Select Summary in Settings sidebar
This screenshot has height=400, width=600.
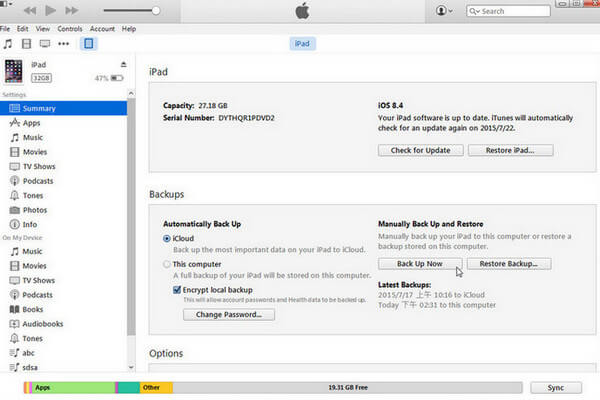(64, 108)
